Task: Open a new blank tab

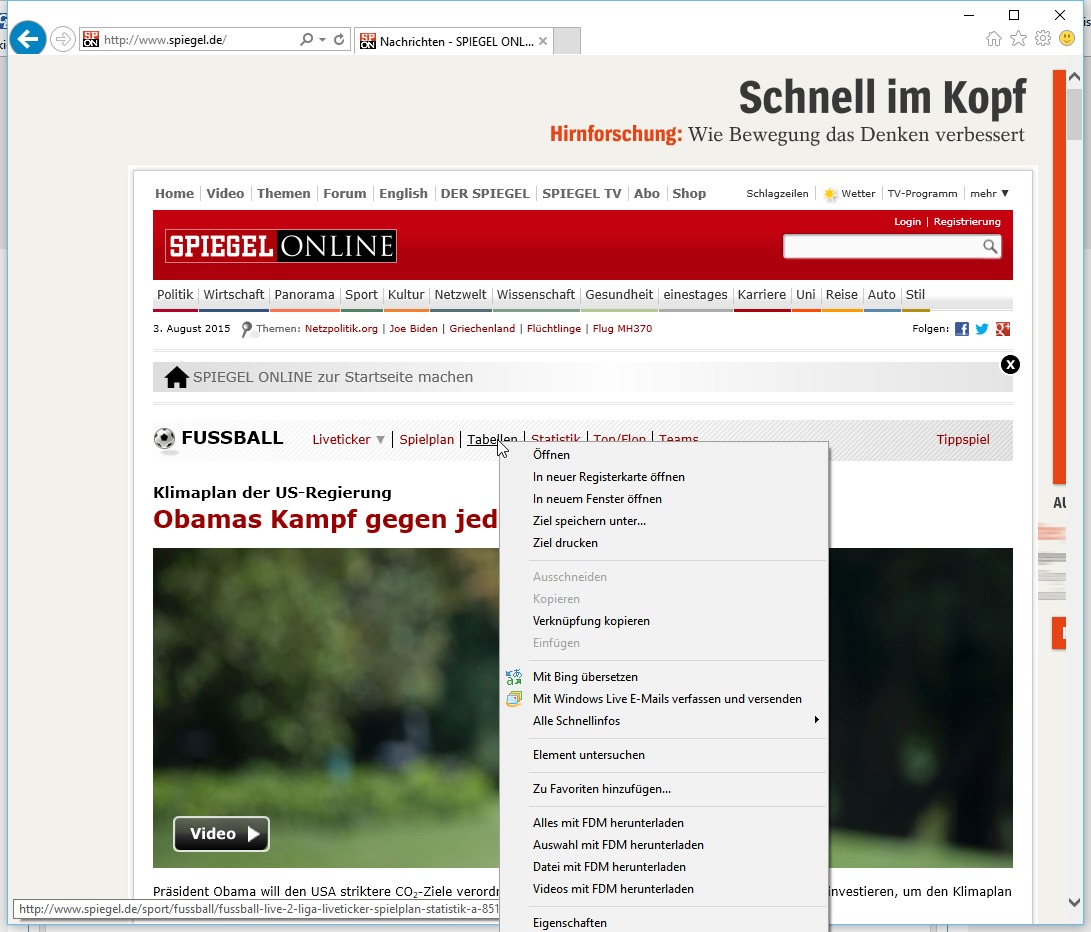Action: click(x=567, y=41)
